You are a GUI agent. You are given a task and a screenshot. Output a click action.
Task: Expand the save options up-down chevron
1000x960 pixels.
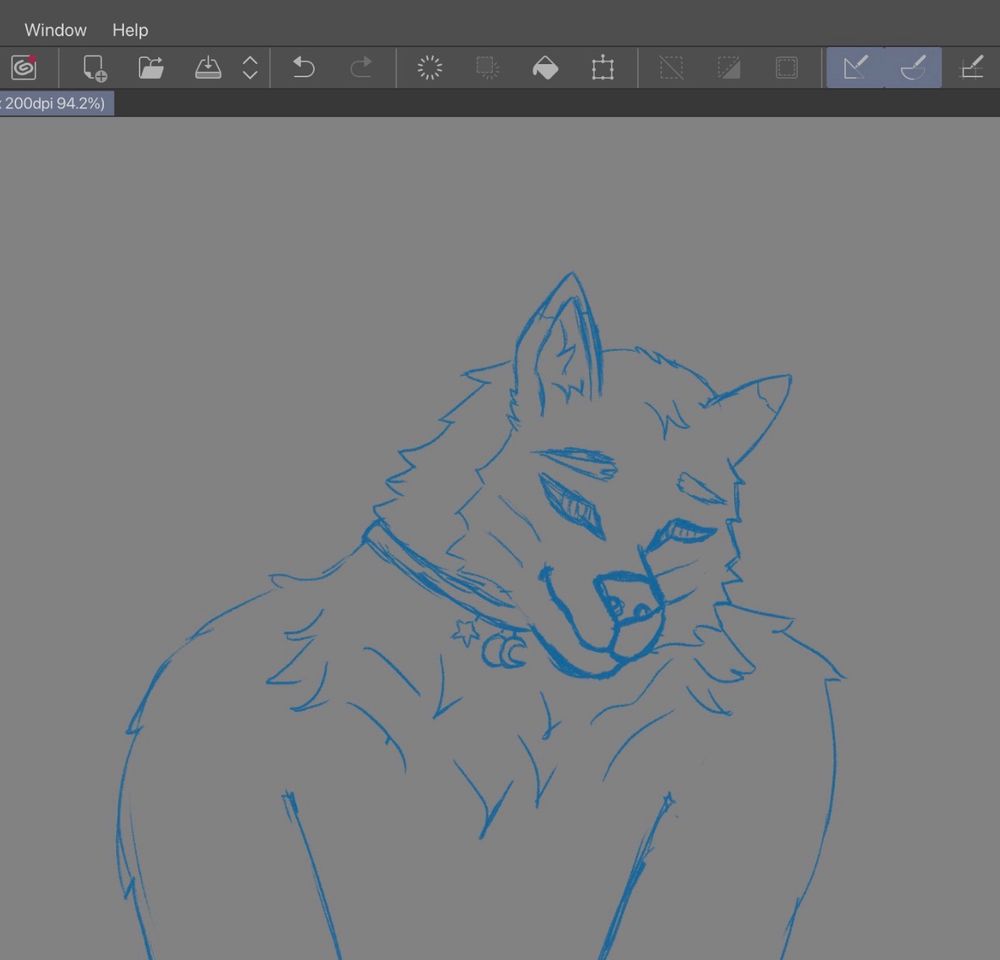(x=250, y=68)
